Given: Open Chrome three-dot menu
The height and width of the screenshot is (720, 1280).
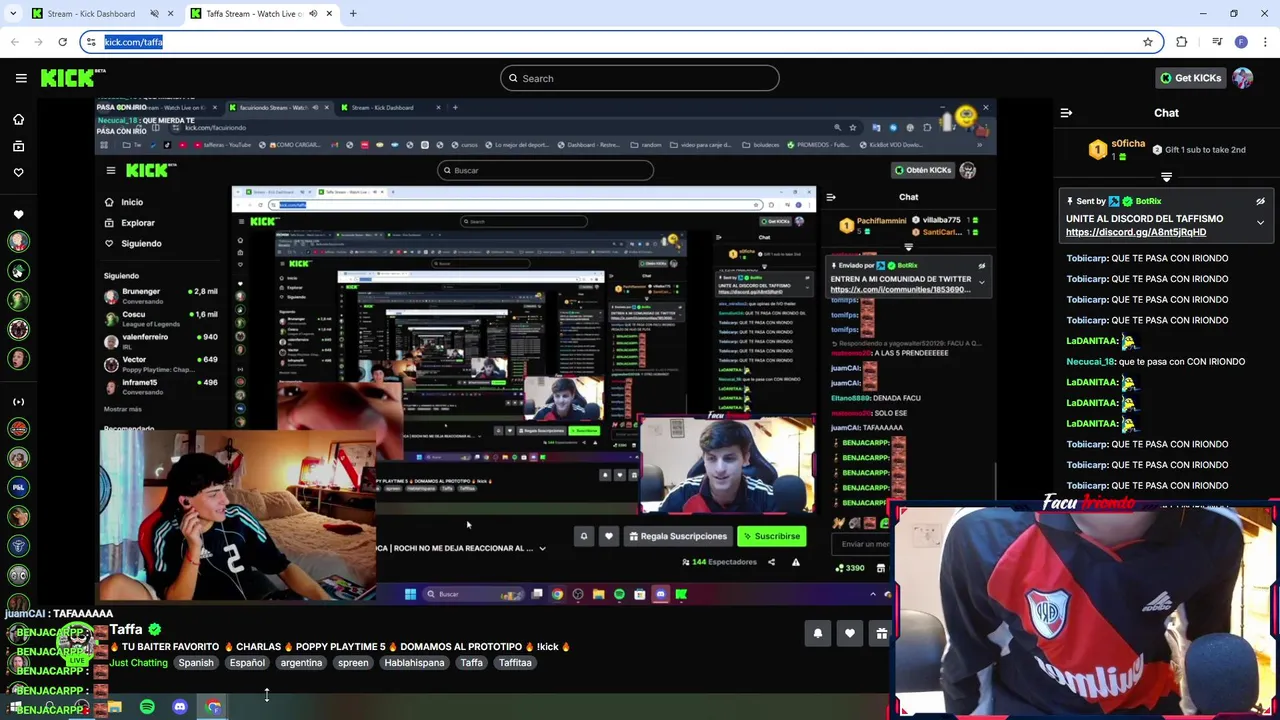Looking at the screenshot, I should [x=1266, y=42].
